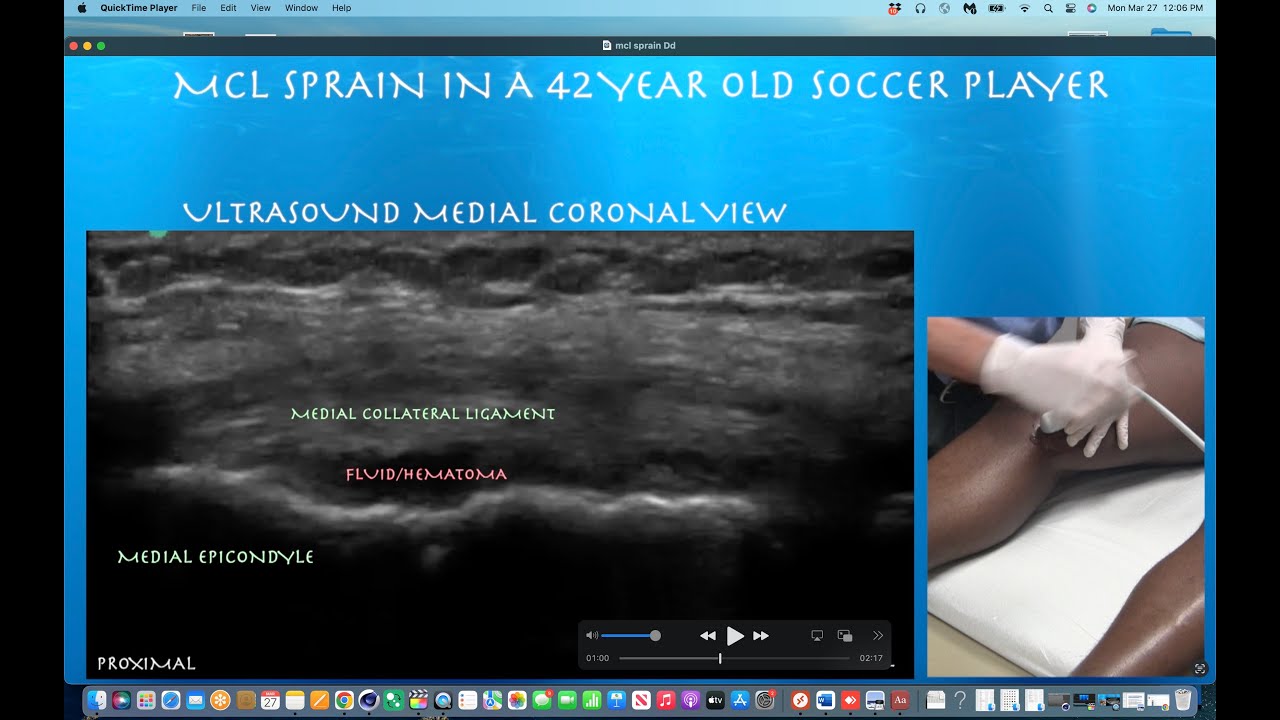This screenshot has height=720, width=1280.
Task: Open share and playback speed chevrons
Action: [x=878, y=635]
